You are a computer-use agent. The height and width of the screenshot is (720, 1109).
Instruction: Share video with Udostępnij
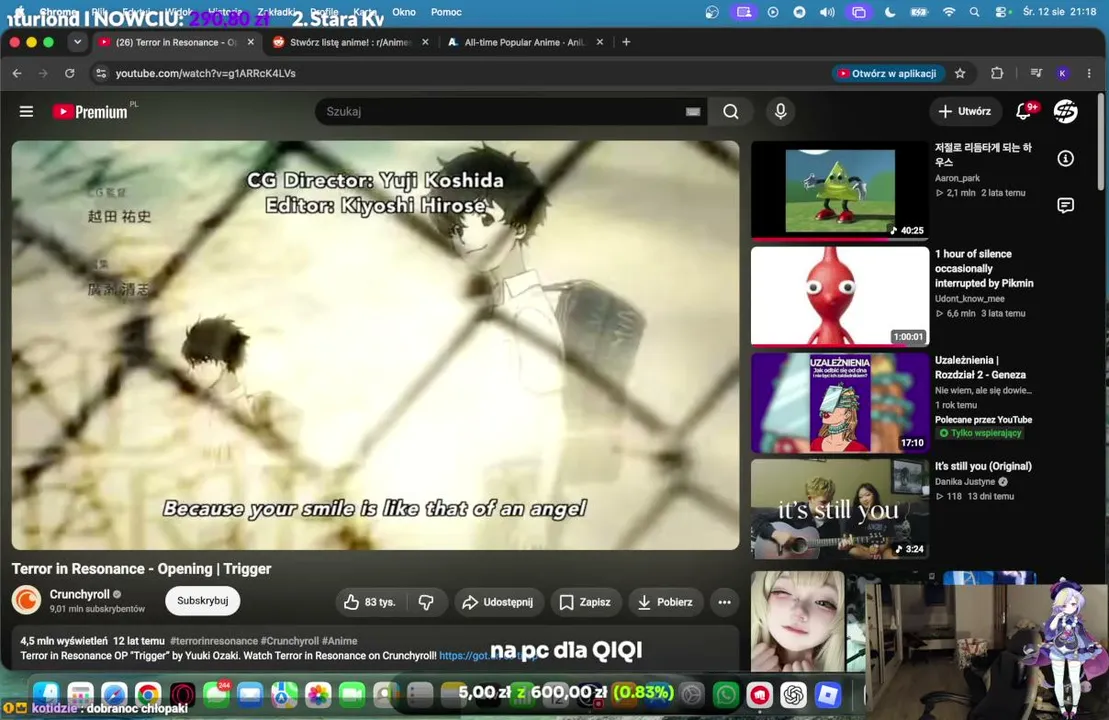(498, 602)
